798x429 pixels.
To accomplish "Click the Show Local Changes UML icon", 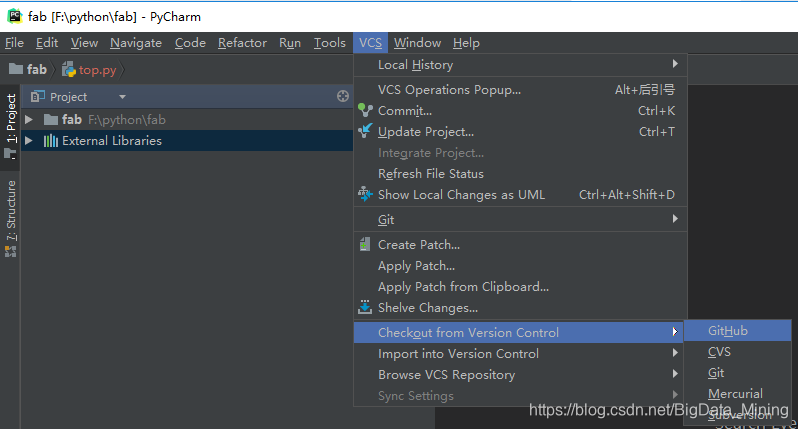I will point(365,194).
